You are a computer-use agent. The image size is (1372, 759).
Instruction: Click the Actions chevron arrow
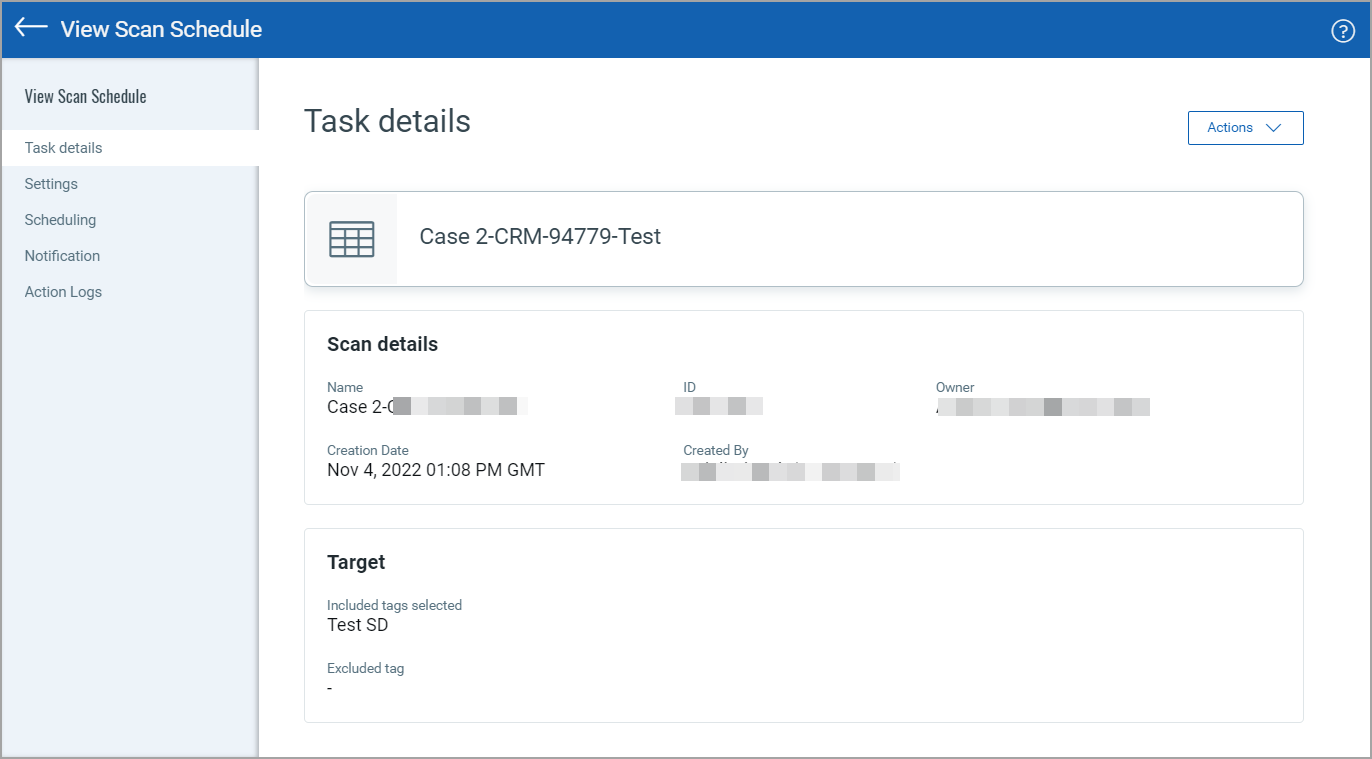pos(1273,128)
